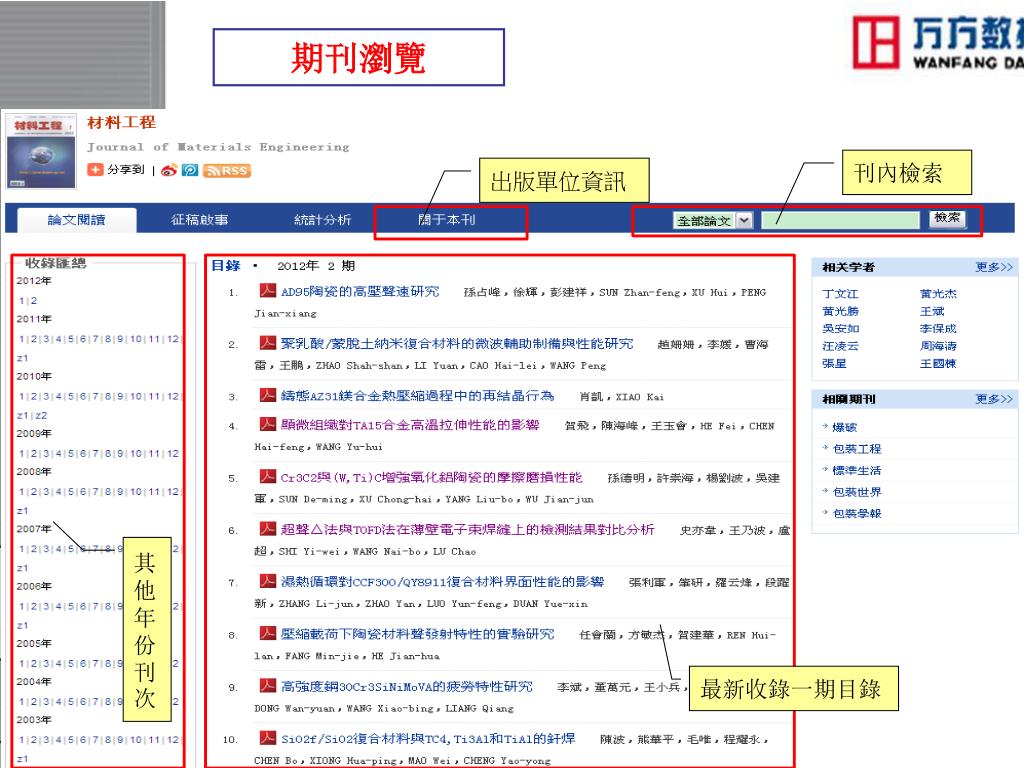
Task: Click the 材料工程 journal cover thumbnail
Action: pyautogui.click(x=40, y=152)
